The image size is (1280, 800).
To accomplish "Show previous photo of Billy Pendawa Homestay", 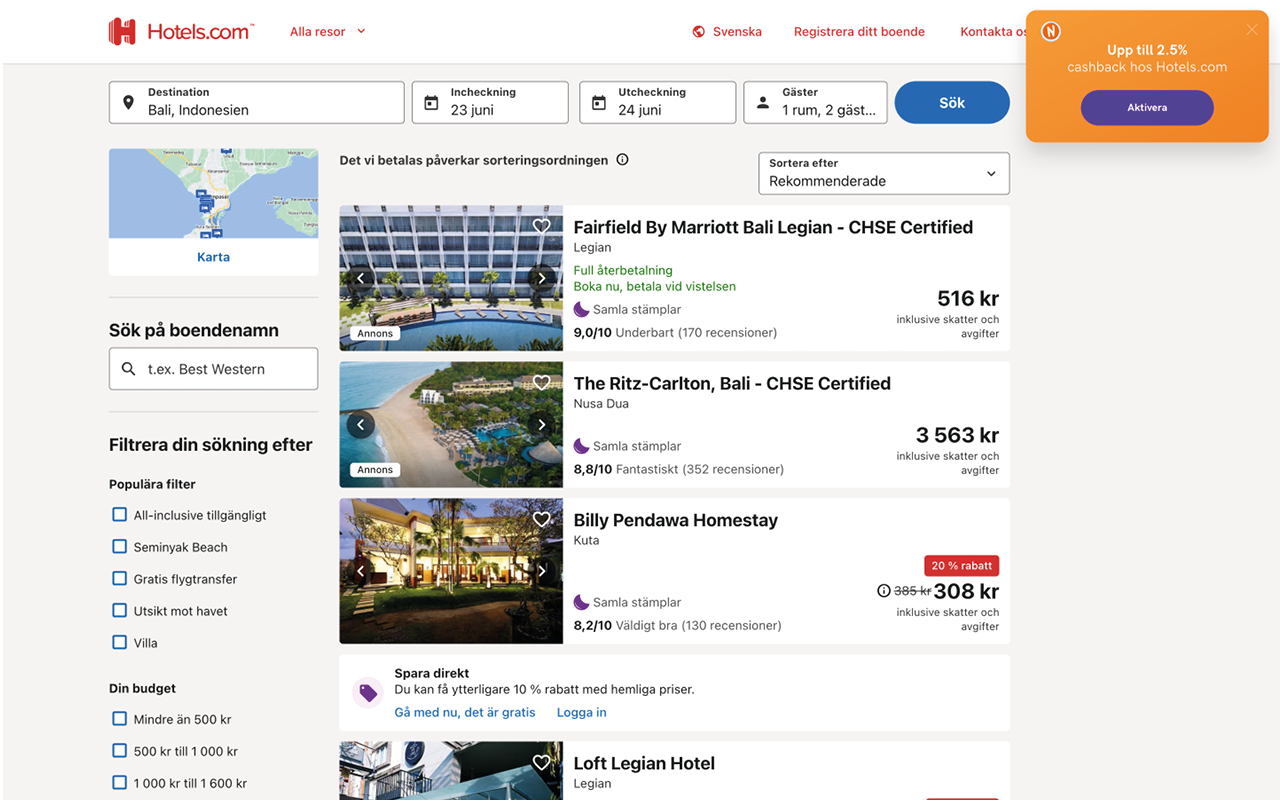I will pos(361,571).
